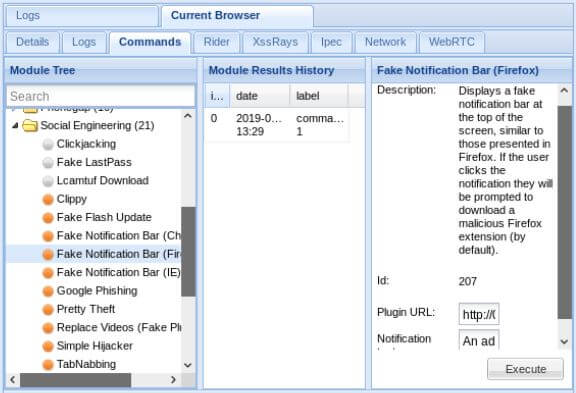Click module tree scroll up arrow
The image size is (576, 393).
(188, 116)
